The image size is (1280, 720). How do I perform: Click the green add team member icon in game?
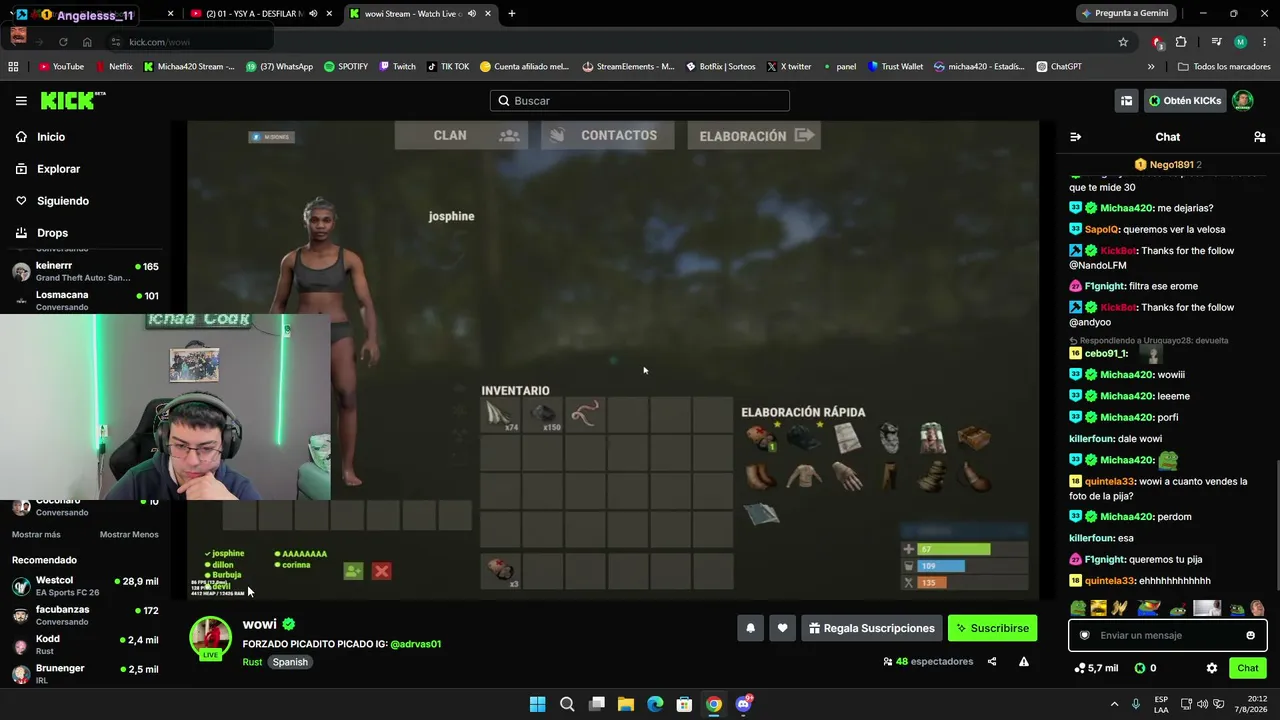point(353,571)
